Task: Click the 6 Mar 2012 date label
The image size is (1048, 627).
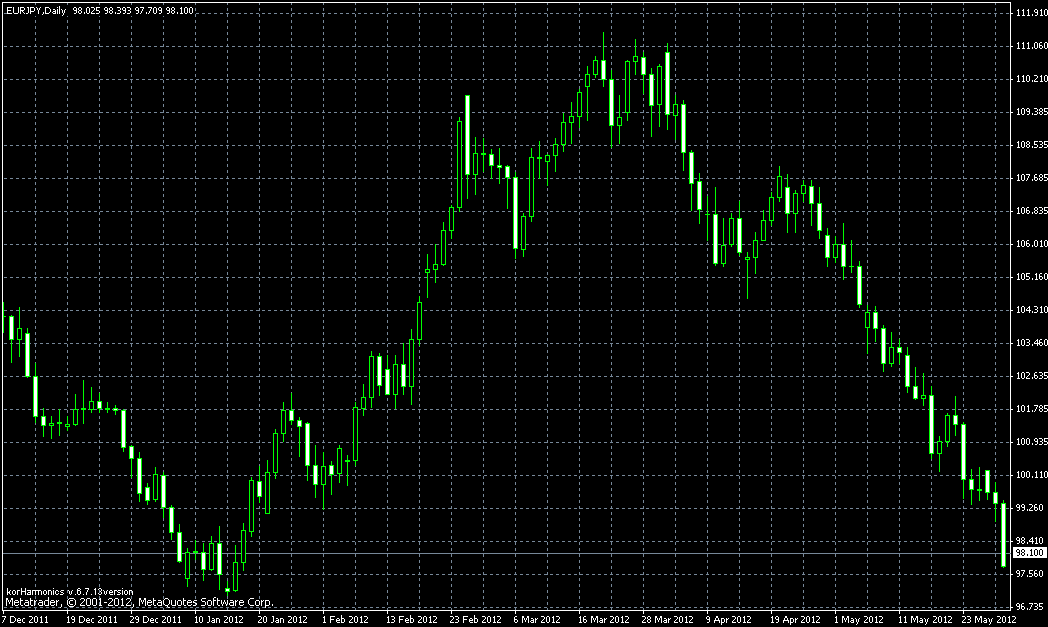Action: click(537, 620)
